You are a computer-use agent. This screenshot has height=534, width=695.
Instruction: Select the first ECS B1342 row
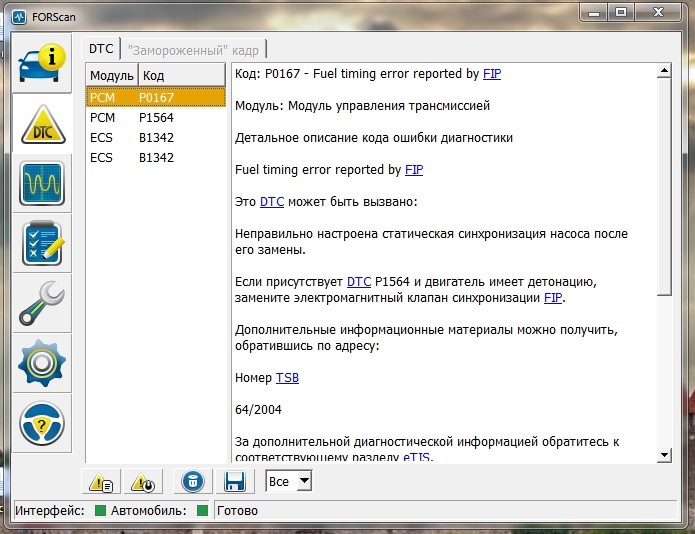click(x=156, y=137)
